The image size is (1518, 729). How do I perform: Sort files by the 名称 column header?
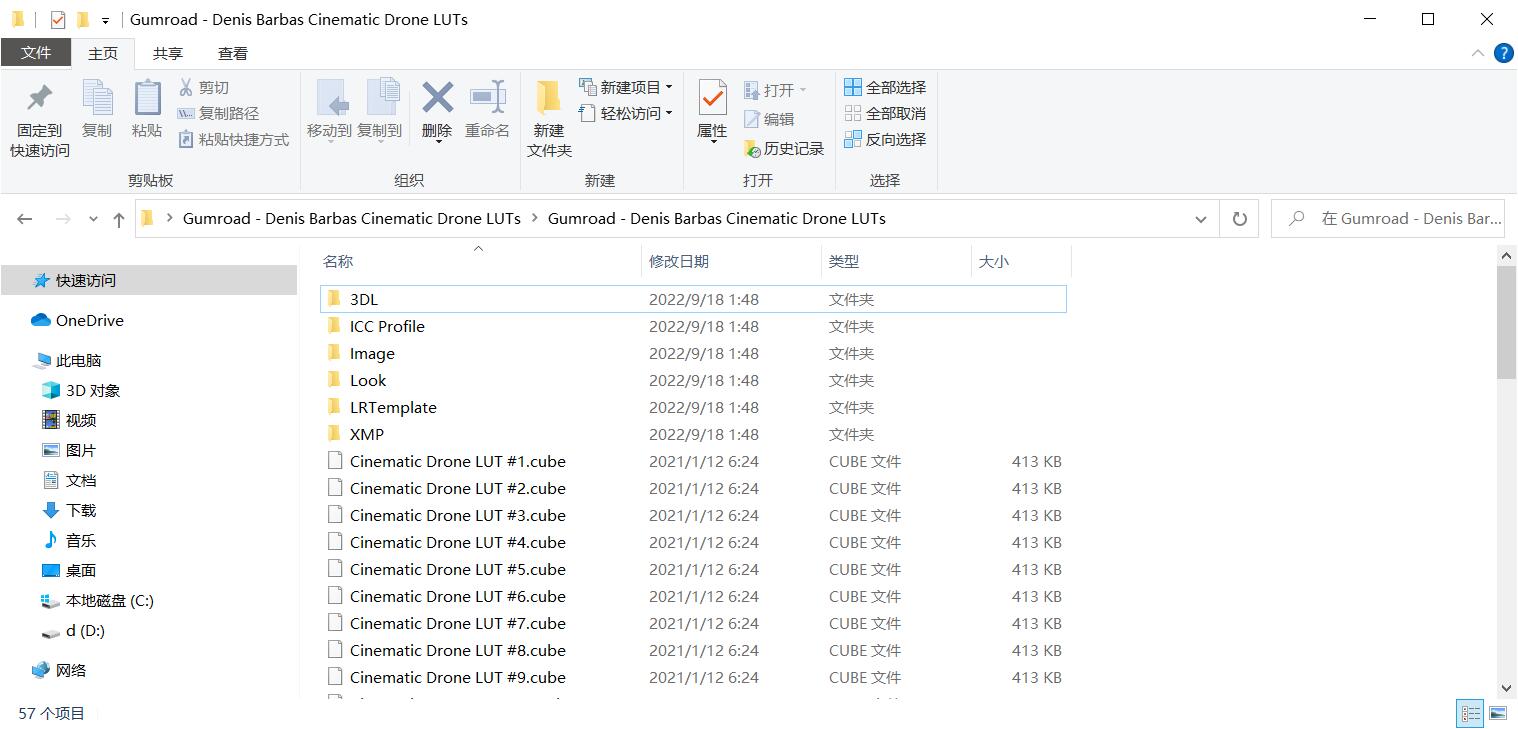(x=338, y=262)
